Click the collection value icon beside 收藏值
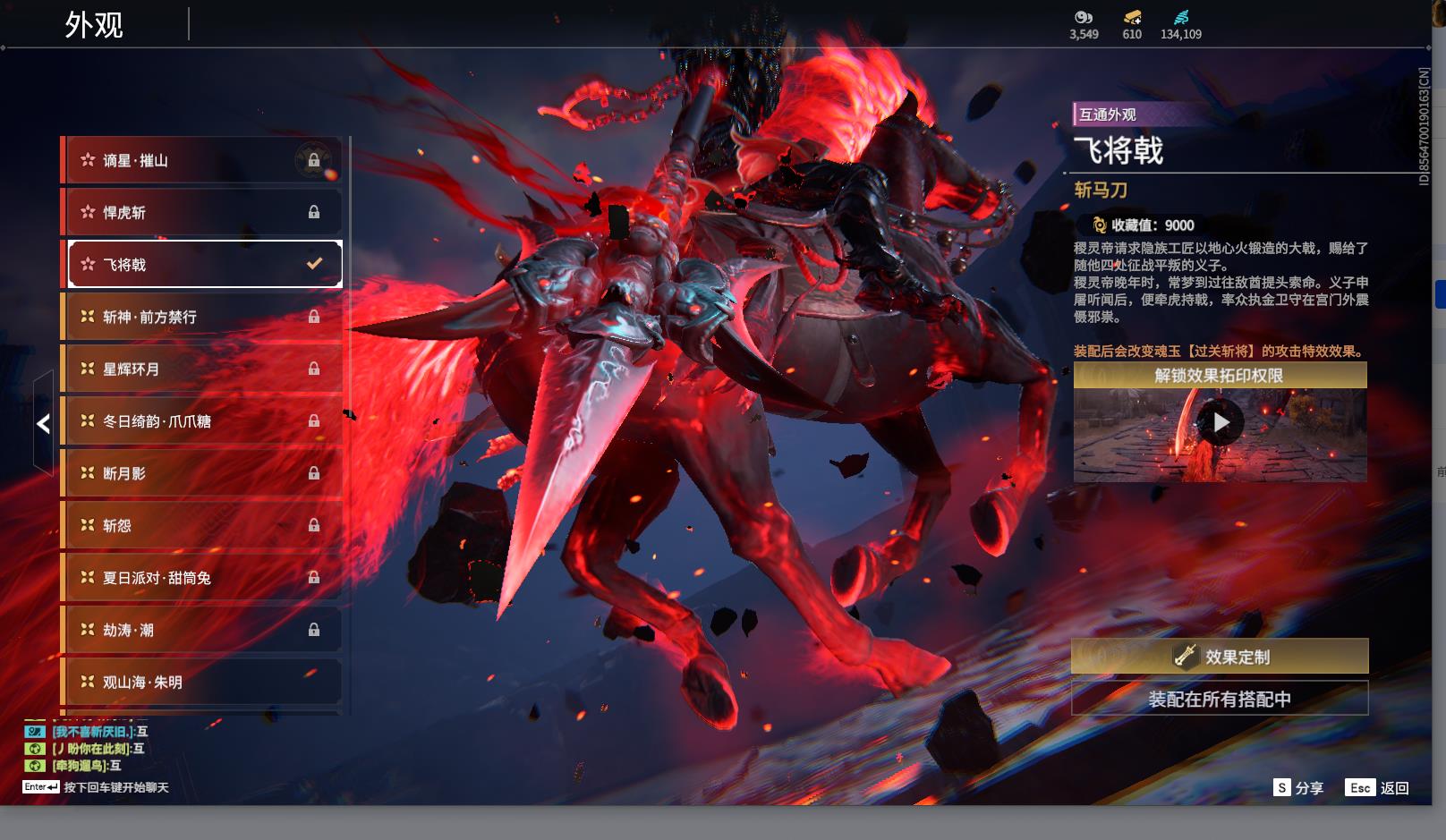The width and height of the screenshot is (1446, 840). tap(1099, 225)
